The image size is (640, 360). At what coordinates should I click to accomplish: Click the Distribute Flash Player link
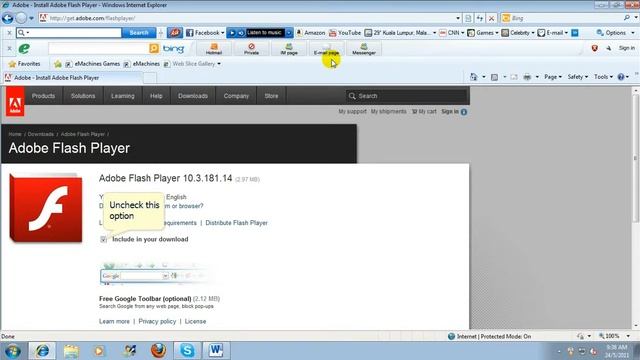pos(236,223)
